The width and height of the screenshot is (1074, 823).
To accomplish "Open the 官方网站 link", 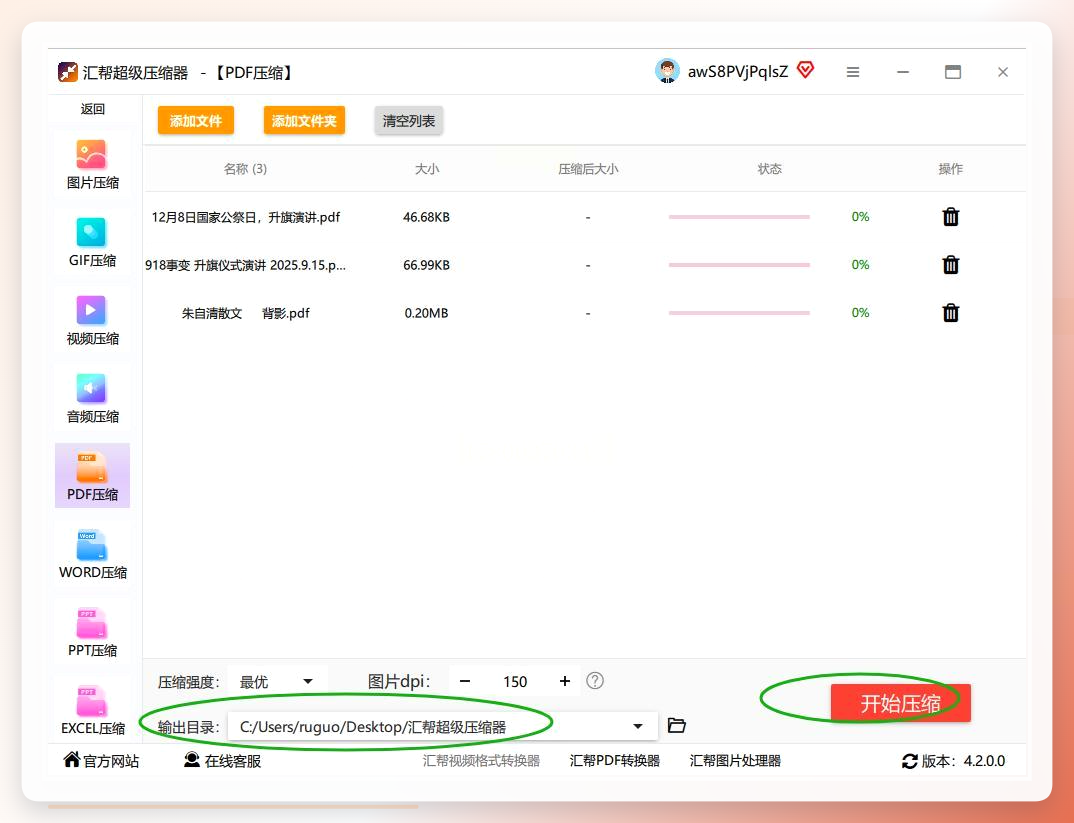I will [101, 761].
